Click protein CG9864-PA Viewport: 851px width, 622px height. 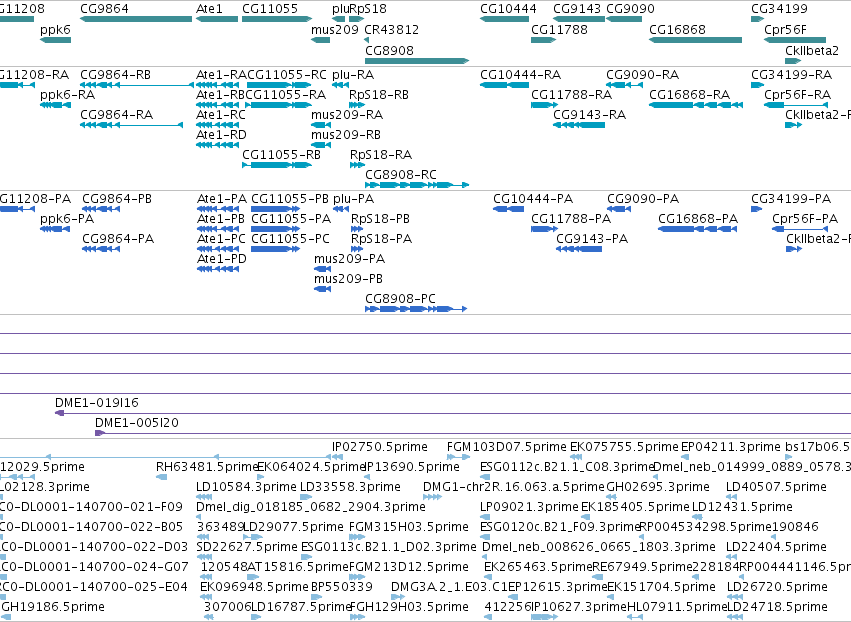tap(101, 249)
